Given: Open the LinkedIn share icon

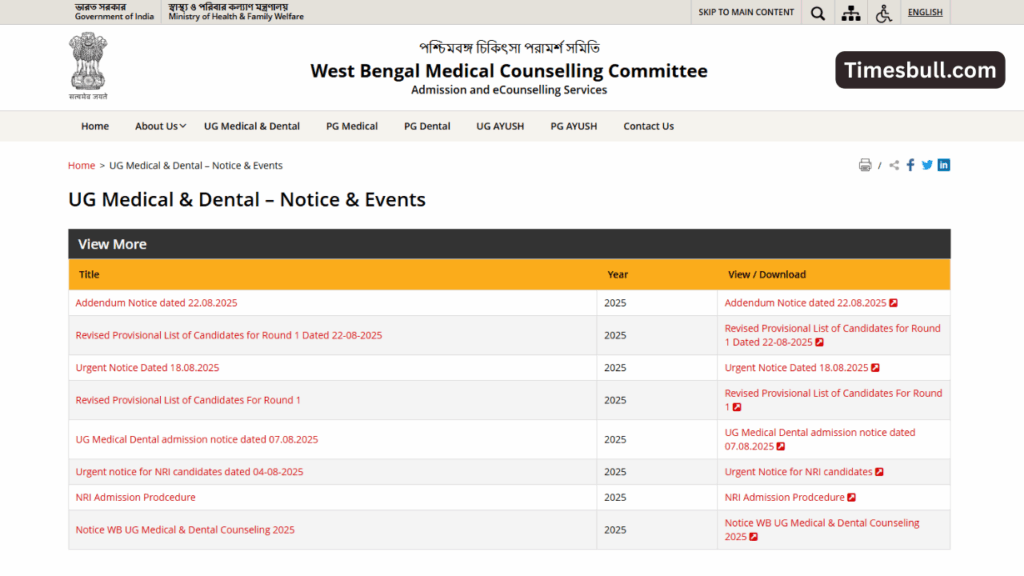Looking at the screenshot, I should pos(943,164).
